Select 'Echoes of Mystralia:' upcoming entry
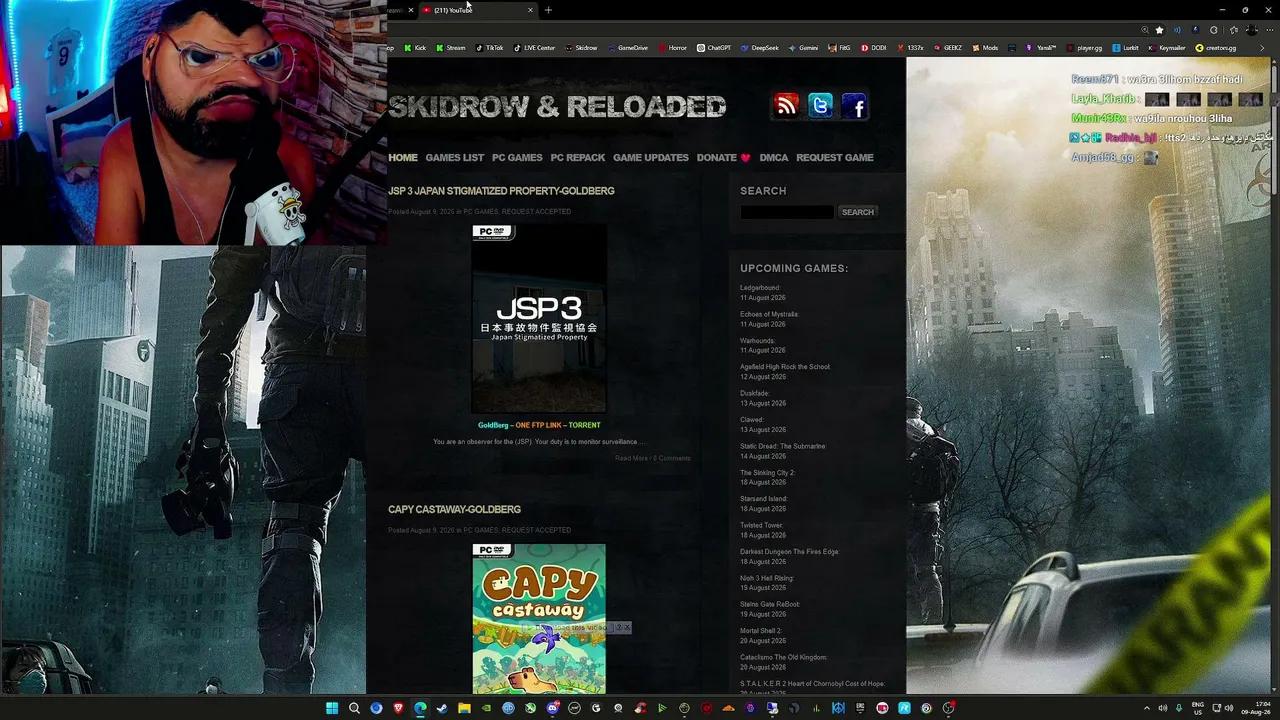 (x=769, y=314)
